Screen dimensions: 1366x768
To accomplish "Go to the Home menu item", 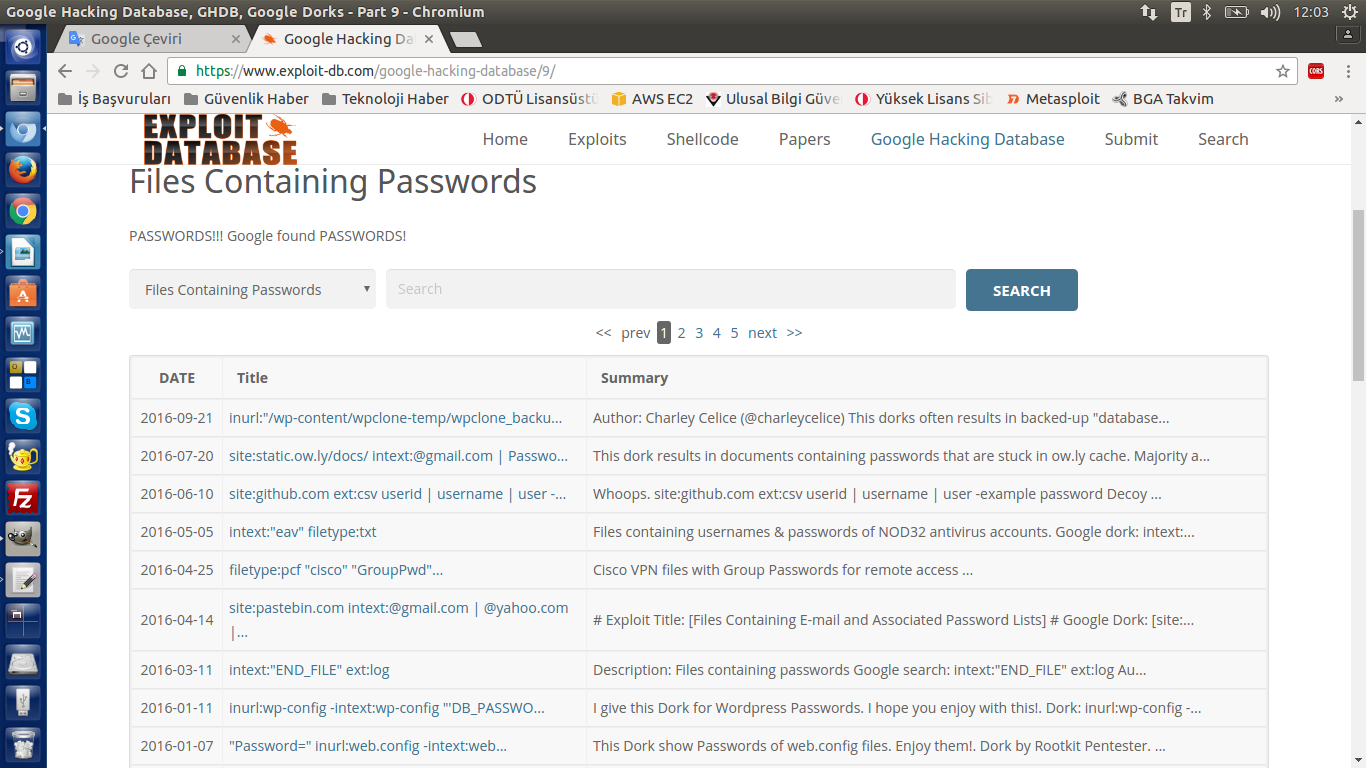I will pos(505,139).
